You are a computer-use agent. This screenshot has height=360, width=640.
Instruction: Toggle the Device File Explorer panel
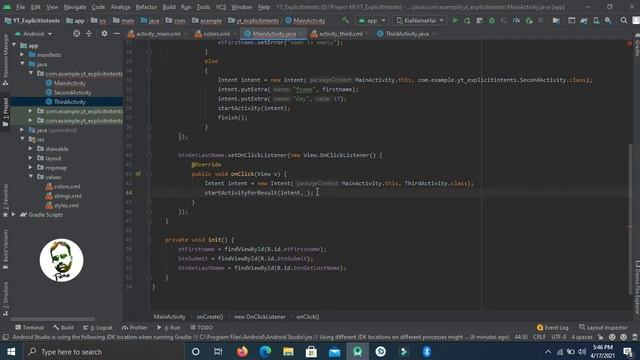point(636,288)
